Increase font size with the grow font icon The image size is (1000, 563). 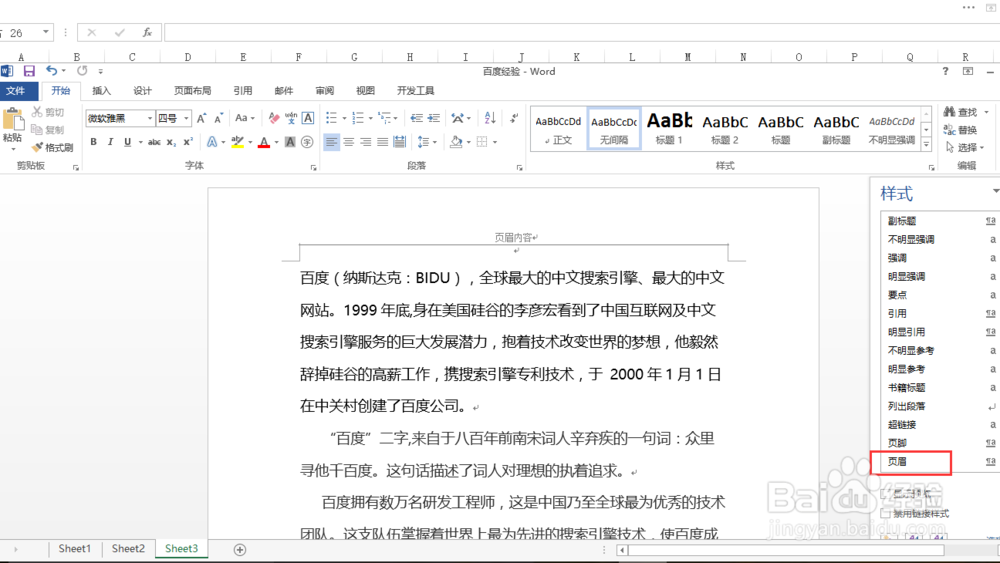tap(202, 119)
